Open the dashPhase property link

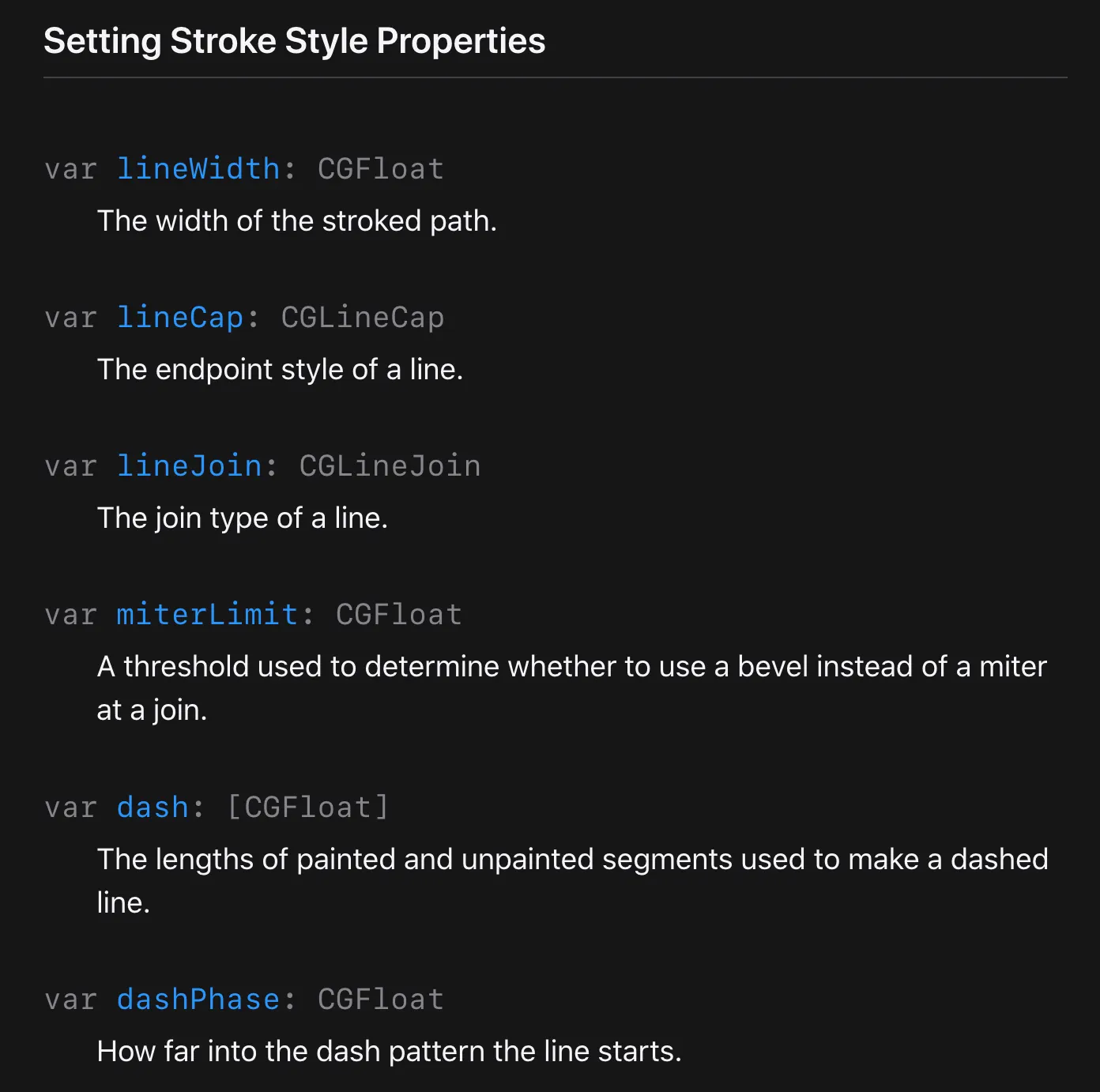pos(198,1000)
